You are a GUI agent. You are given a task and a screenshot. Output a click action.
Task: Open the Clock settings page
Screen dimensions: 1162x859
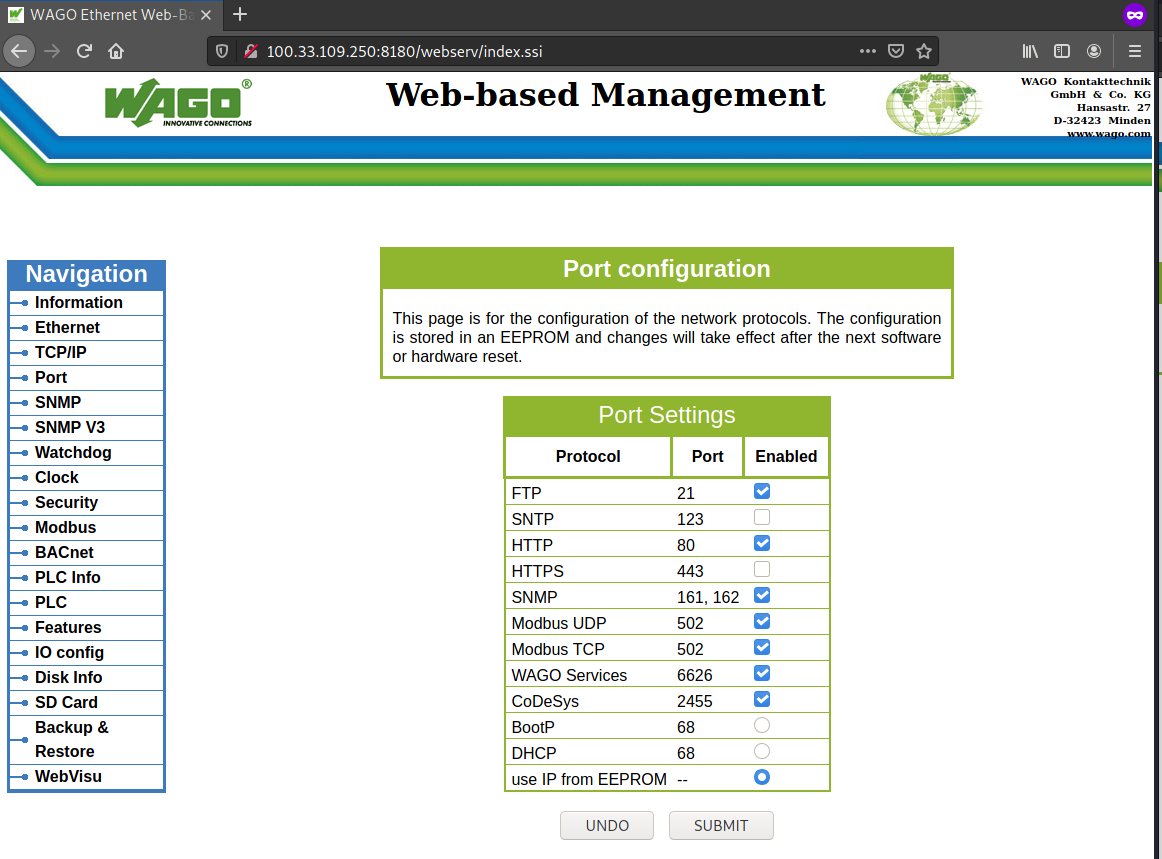[x=56, y=477]
